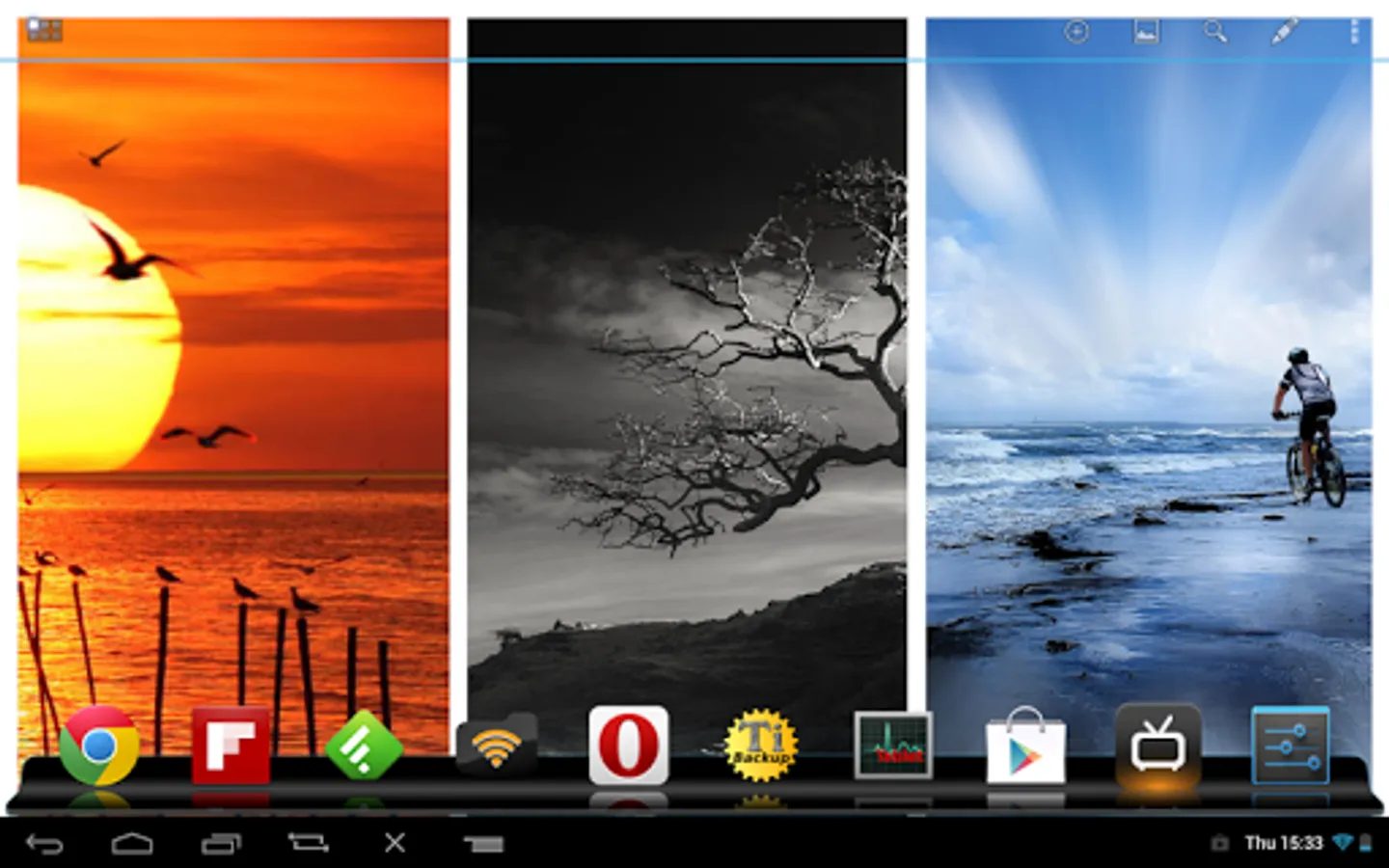The width and height of the screenshot is (1389, 868).
Task: Launch the Flipboard app
Action: [x=231, y=745]
